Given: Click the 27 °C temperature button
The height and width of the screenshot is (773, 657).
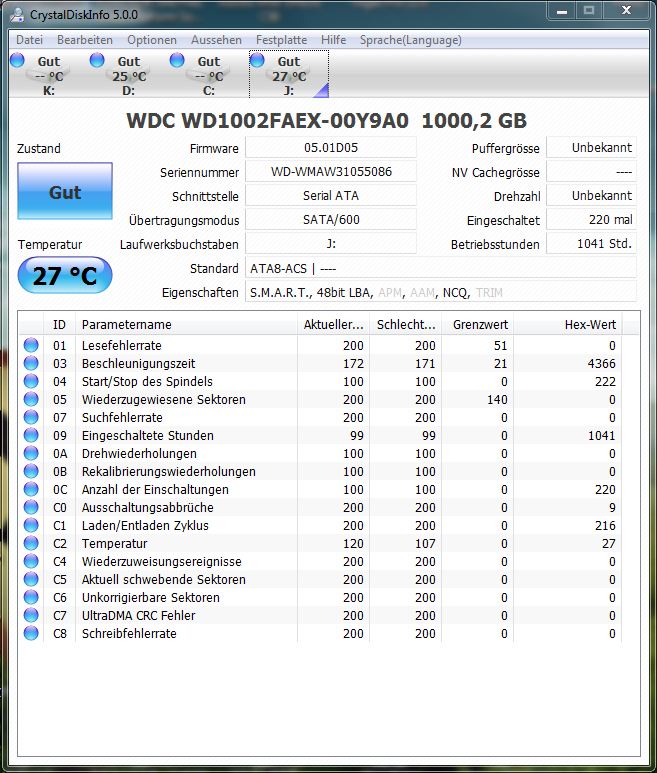Looking at the screenshot, I should (65, 275).
